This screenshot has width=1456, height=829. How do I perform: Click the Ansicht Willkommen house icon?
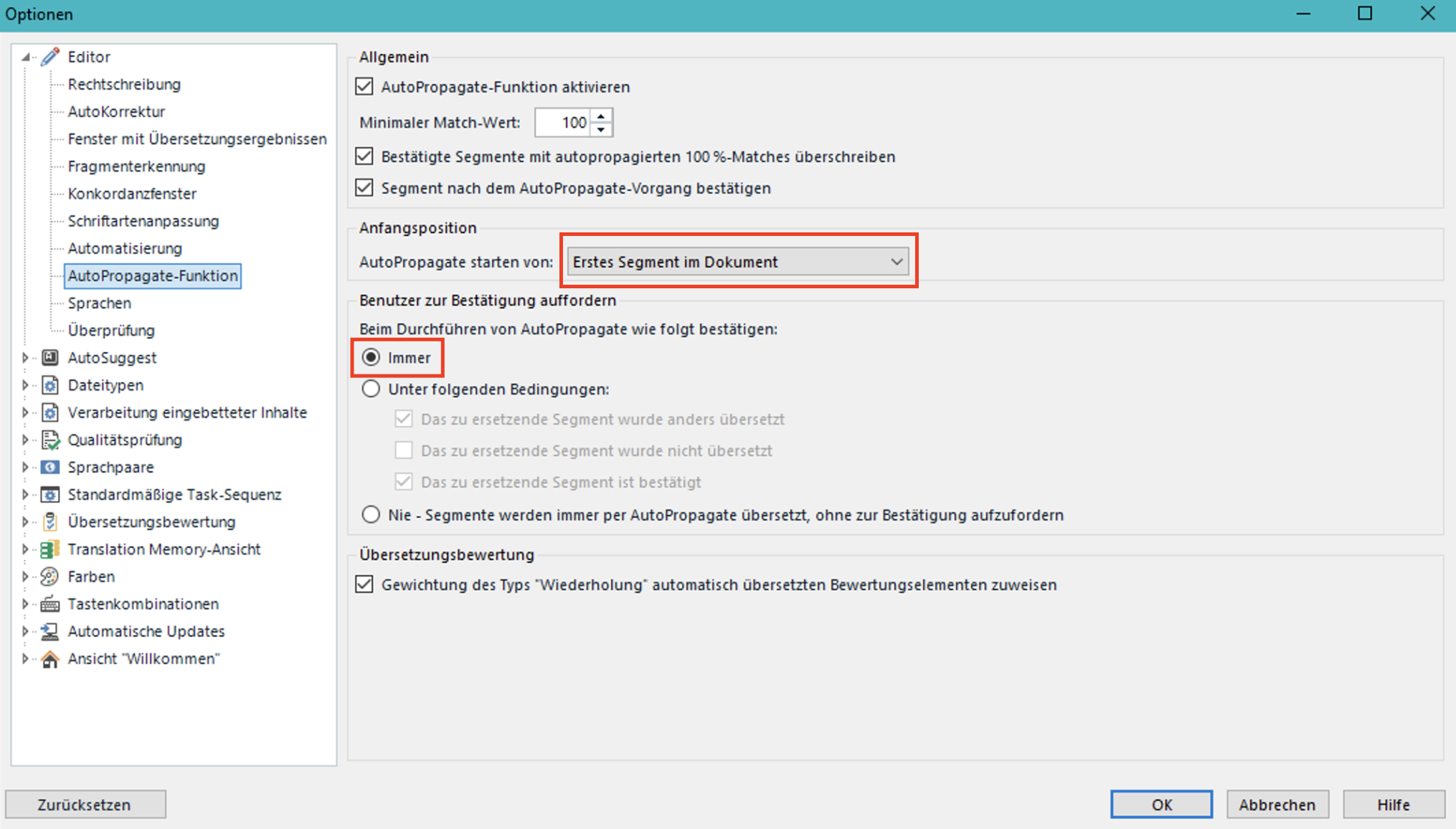click(49, 658)
